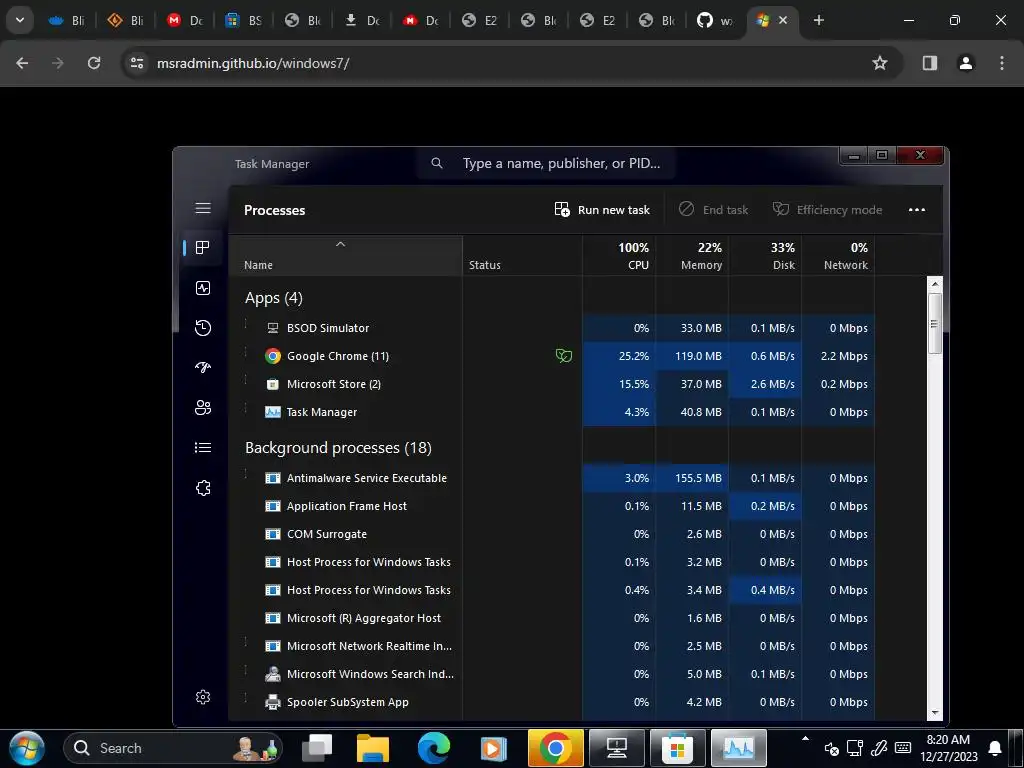Launch Microsoft Edge from the taskbar
This screenshot has width=1024, height=768.
434,748
